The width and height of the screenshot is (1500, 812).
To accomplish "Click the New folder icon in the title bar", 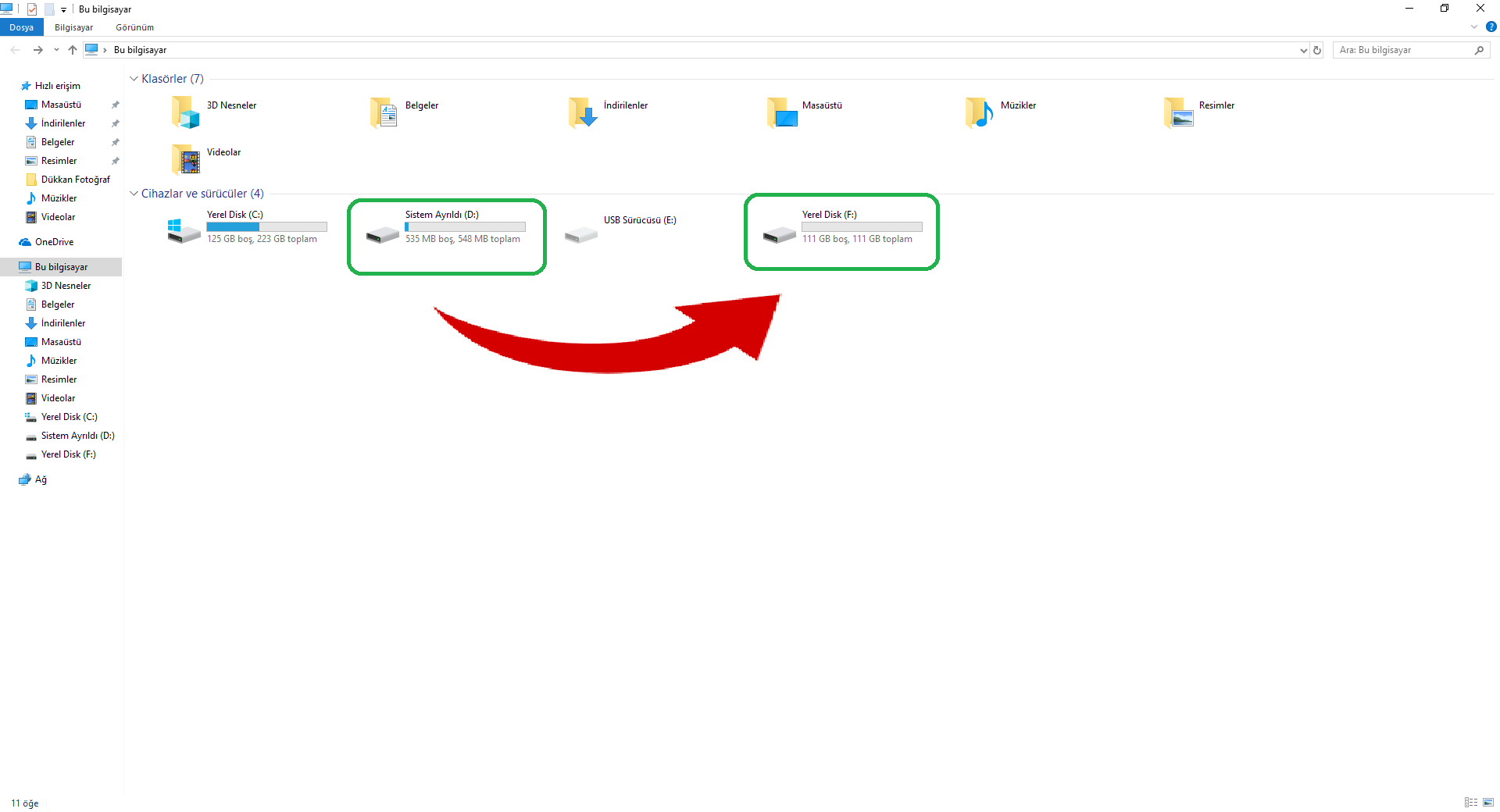I will tap(49, 9).
